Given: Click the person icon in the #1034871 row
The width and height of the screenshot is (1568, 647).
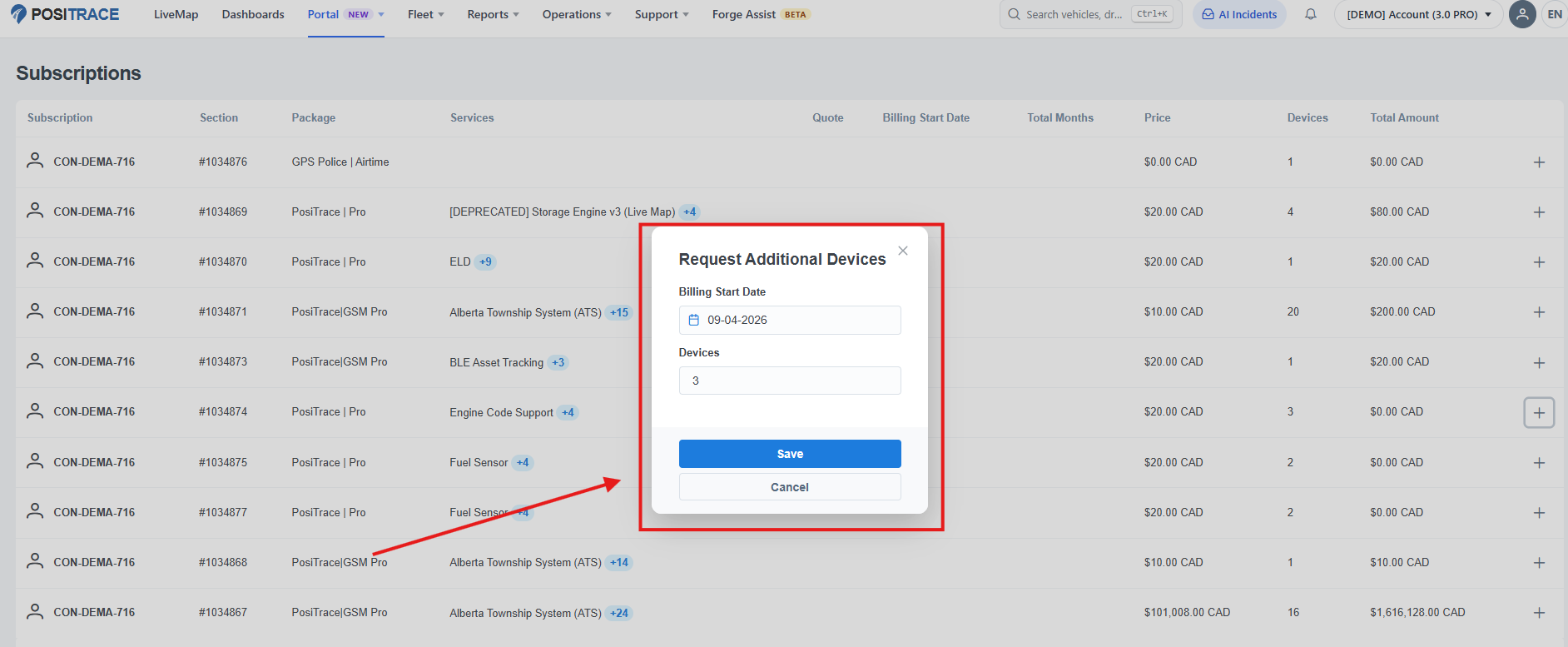Looking at the screenshot, I should point(35,311).
